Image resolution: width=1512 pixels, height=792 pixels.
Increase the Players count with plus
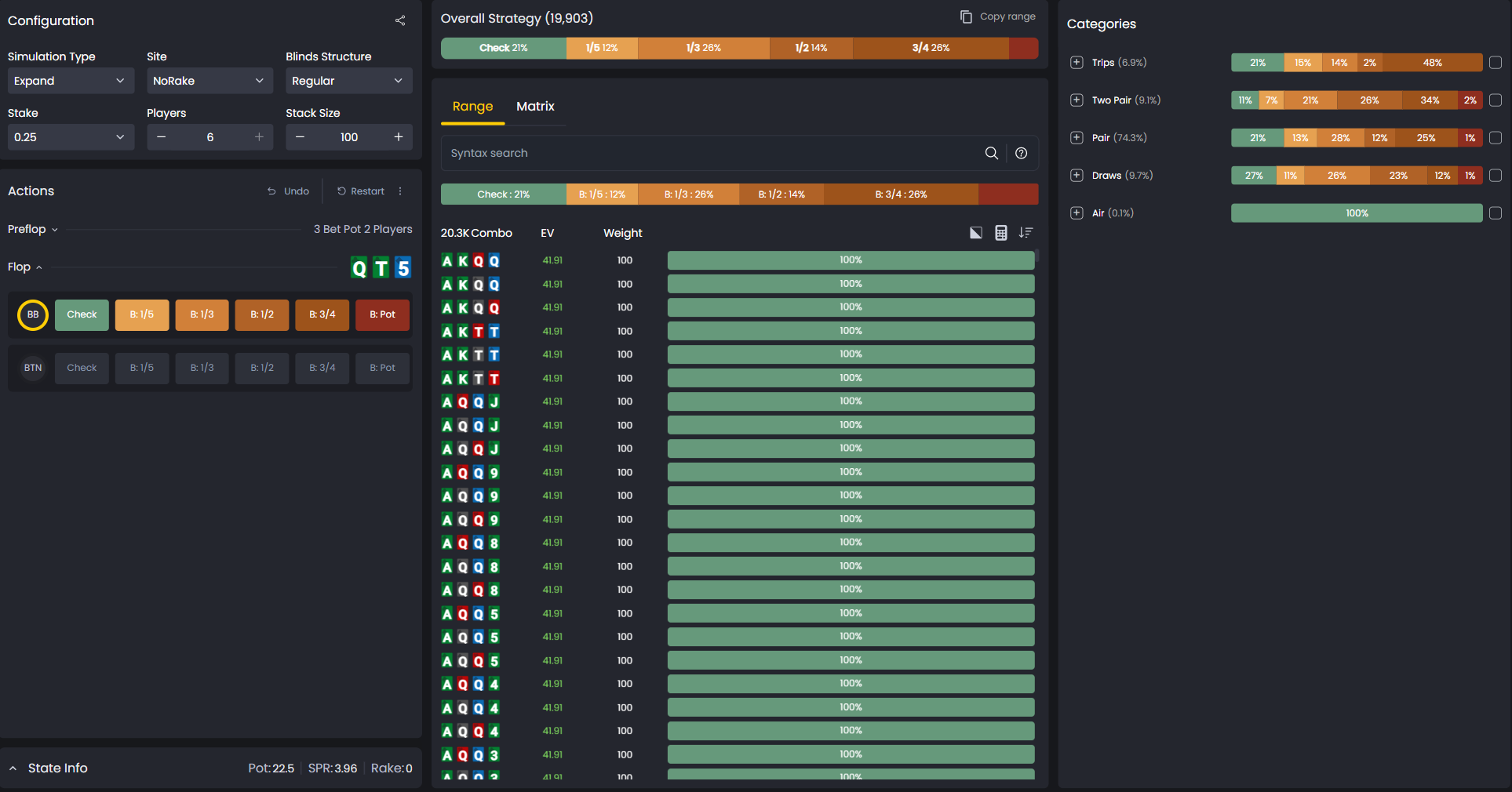[x=259, y=137]
